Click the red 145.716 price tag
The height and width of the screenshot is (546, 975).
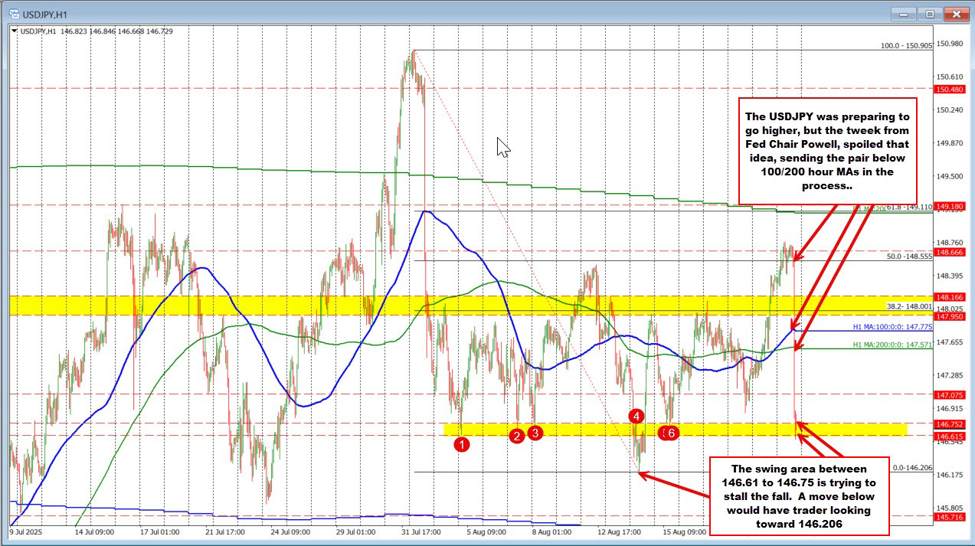(x=950, y=517)
